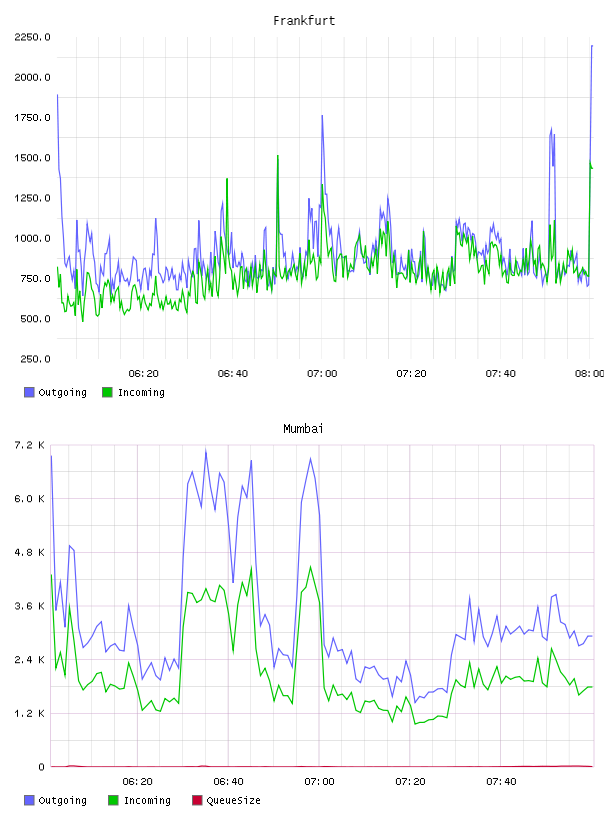Click the Outgoing label in Mumbai legend
This screenshot has width=608, height=816.
click(x=62, y=800)
